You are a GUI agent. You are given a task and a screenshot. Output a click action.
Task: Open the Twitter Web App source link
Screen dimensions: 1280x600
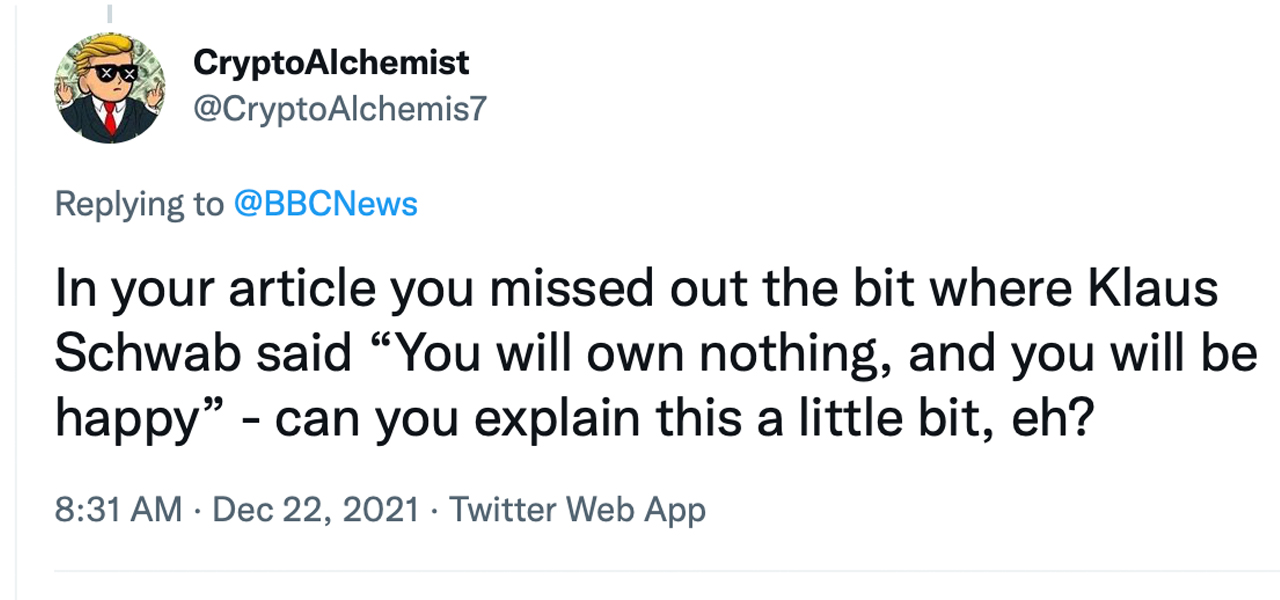point(577,510)
